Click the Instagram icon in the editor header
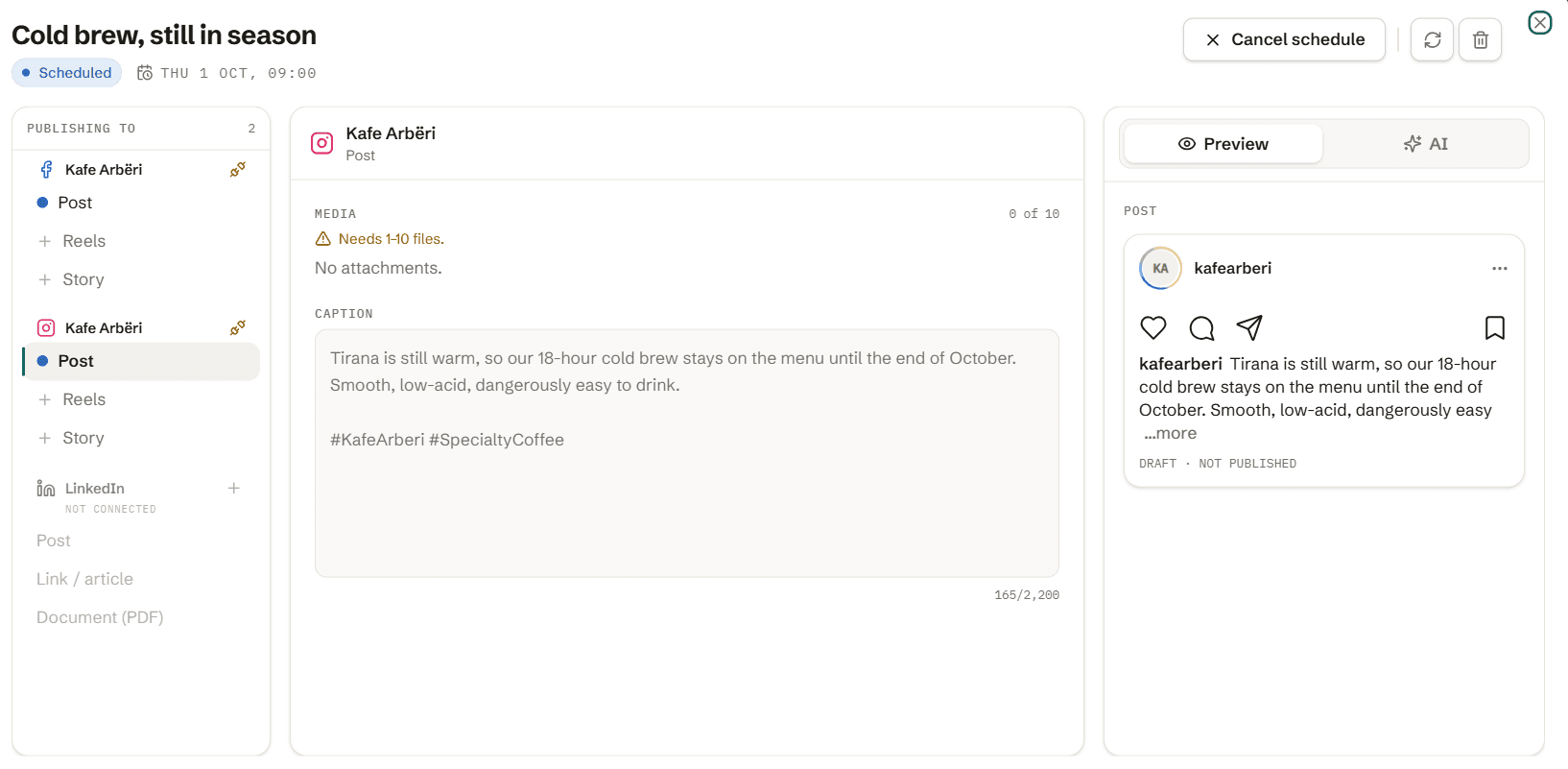This screenshot has height=769, width=1568. pos(322,143)
